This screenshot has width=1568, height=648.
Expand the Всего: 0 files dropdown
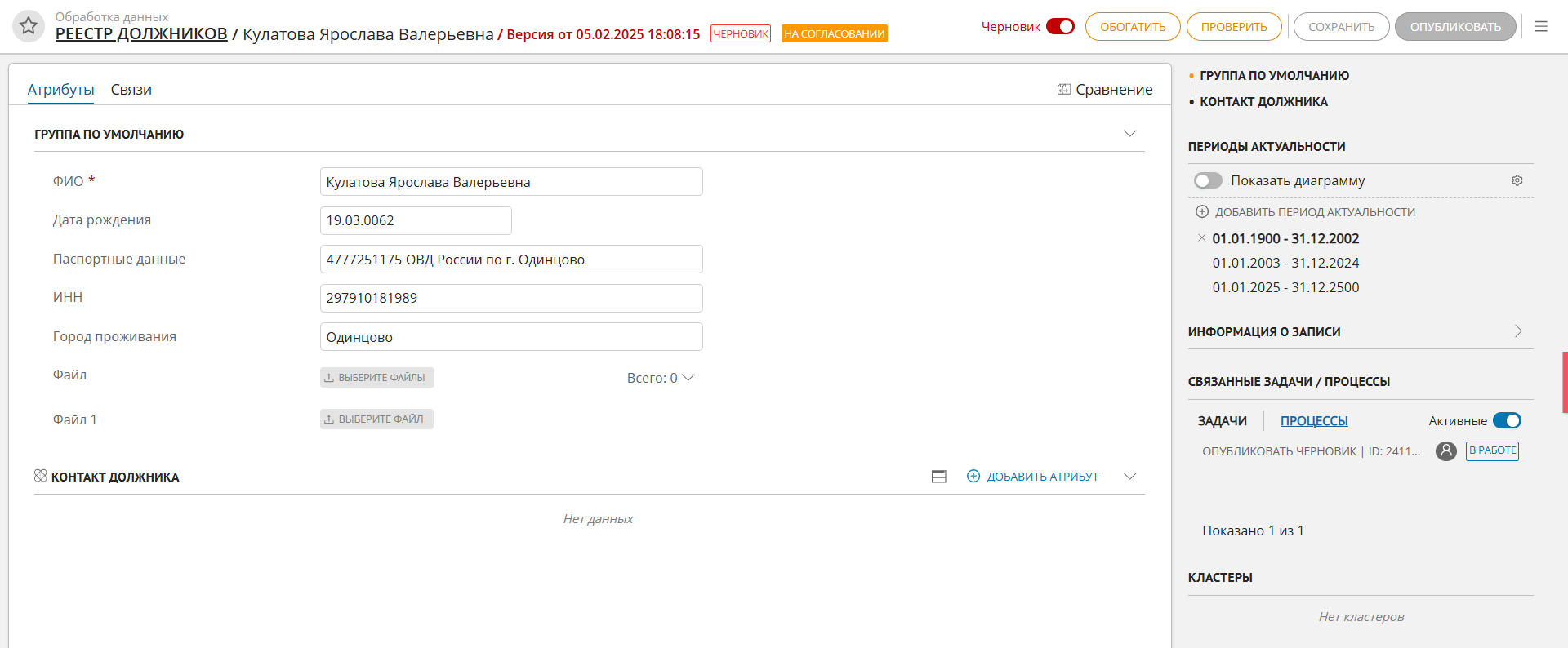click(x=688, y=378)
